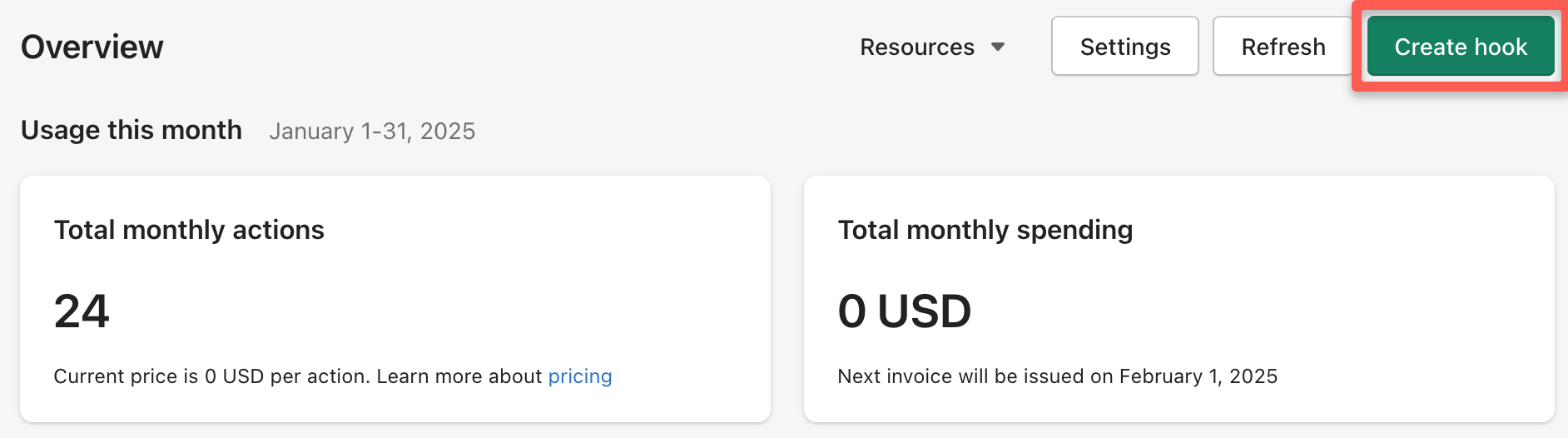Select the Usage this month heading

coord(131,130)
